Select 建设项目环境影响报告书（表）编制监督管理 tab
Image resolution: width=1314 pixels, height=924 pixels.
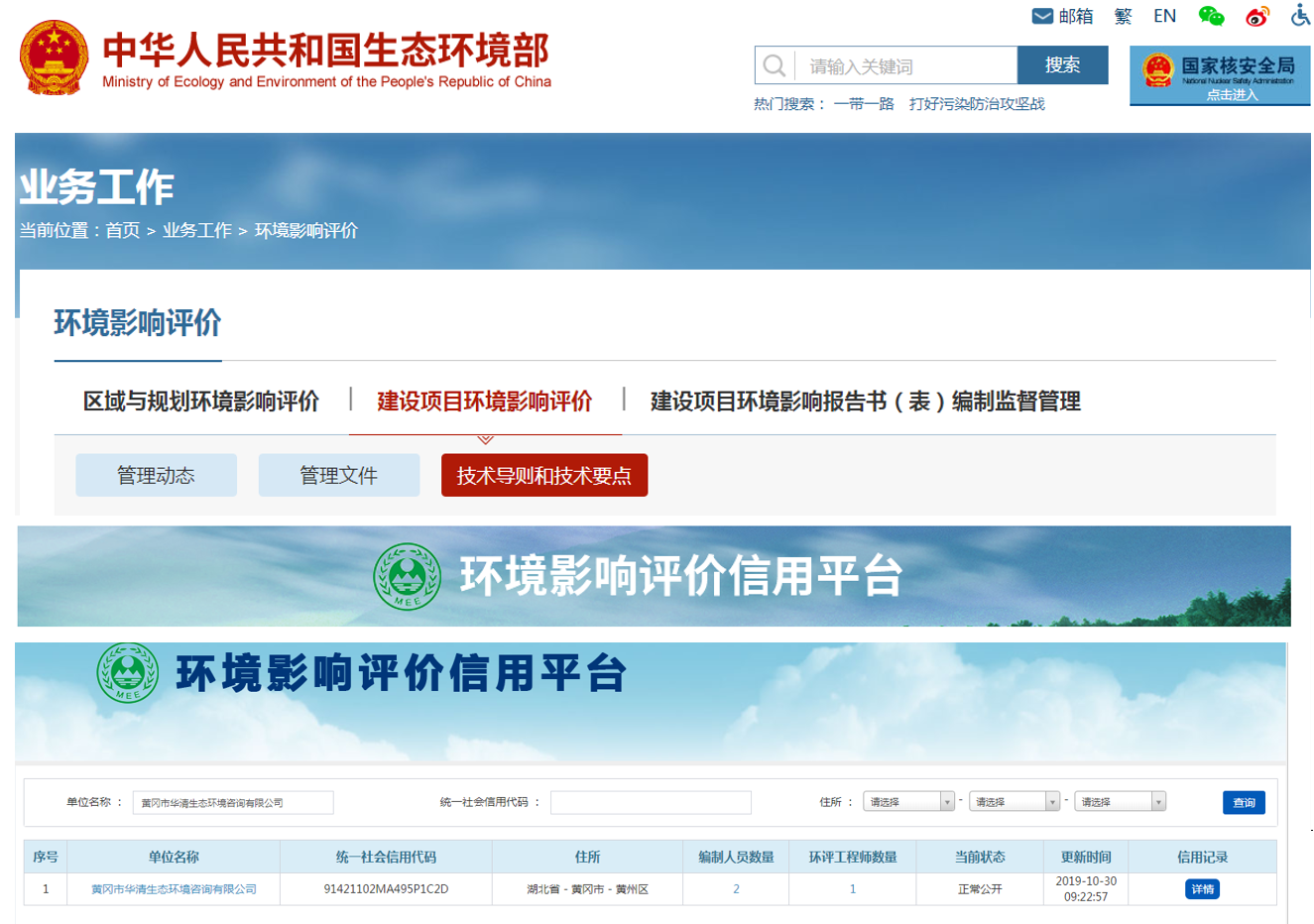(865, 402)
